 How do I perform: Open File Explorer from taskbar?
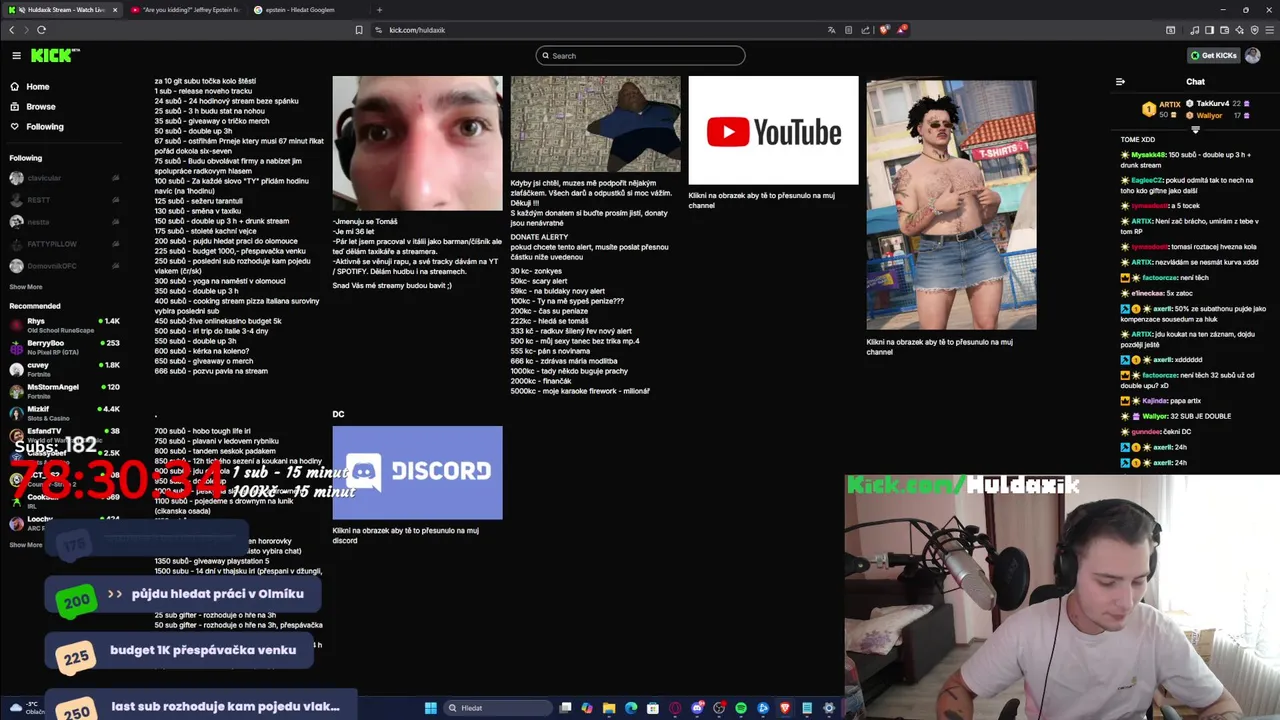(609, 708)
